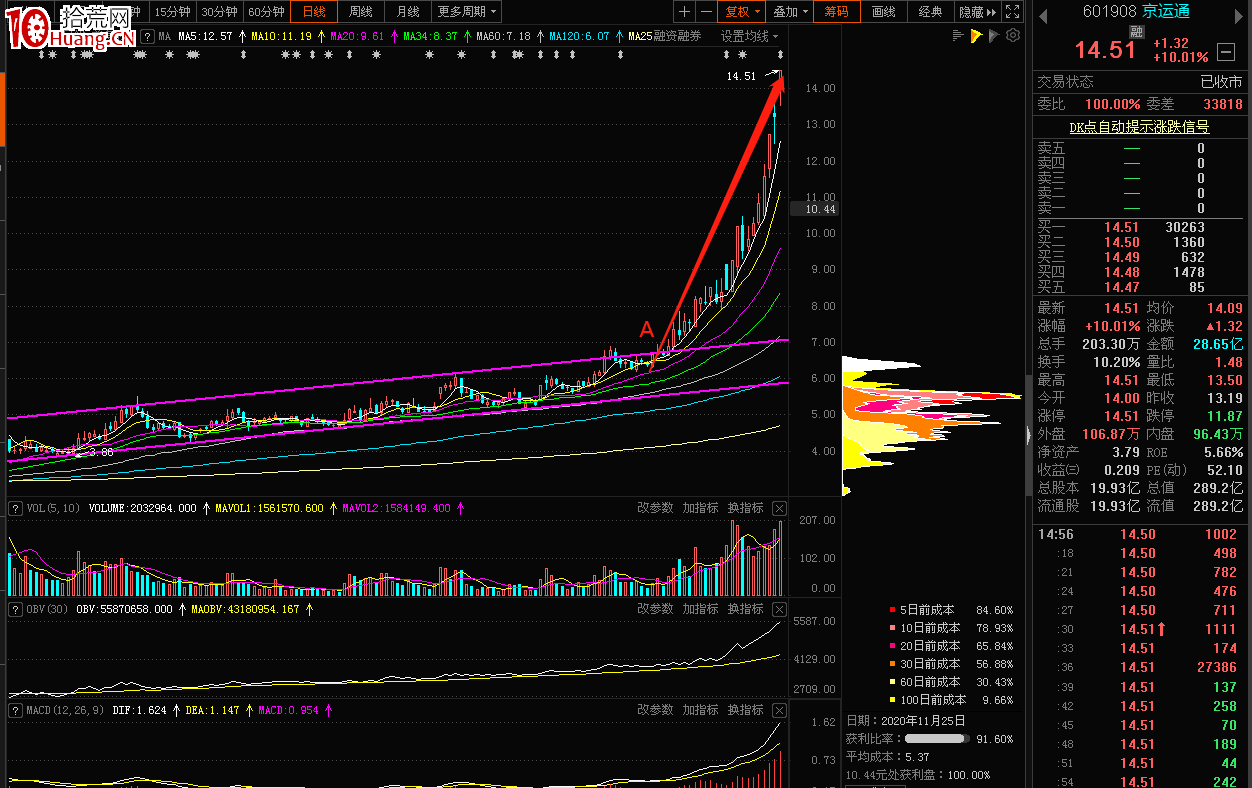Click tick row with volume 27386

point(1139,667)
